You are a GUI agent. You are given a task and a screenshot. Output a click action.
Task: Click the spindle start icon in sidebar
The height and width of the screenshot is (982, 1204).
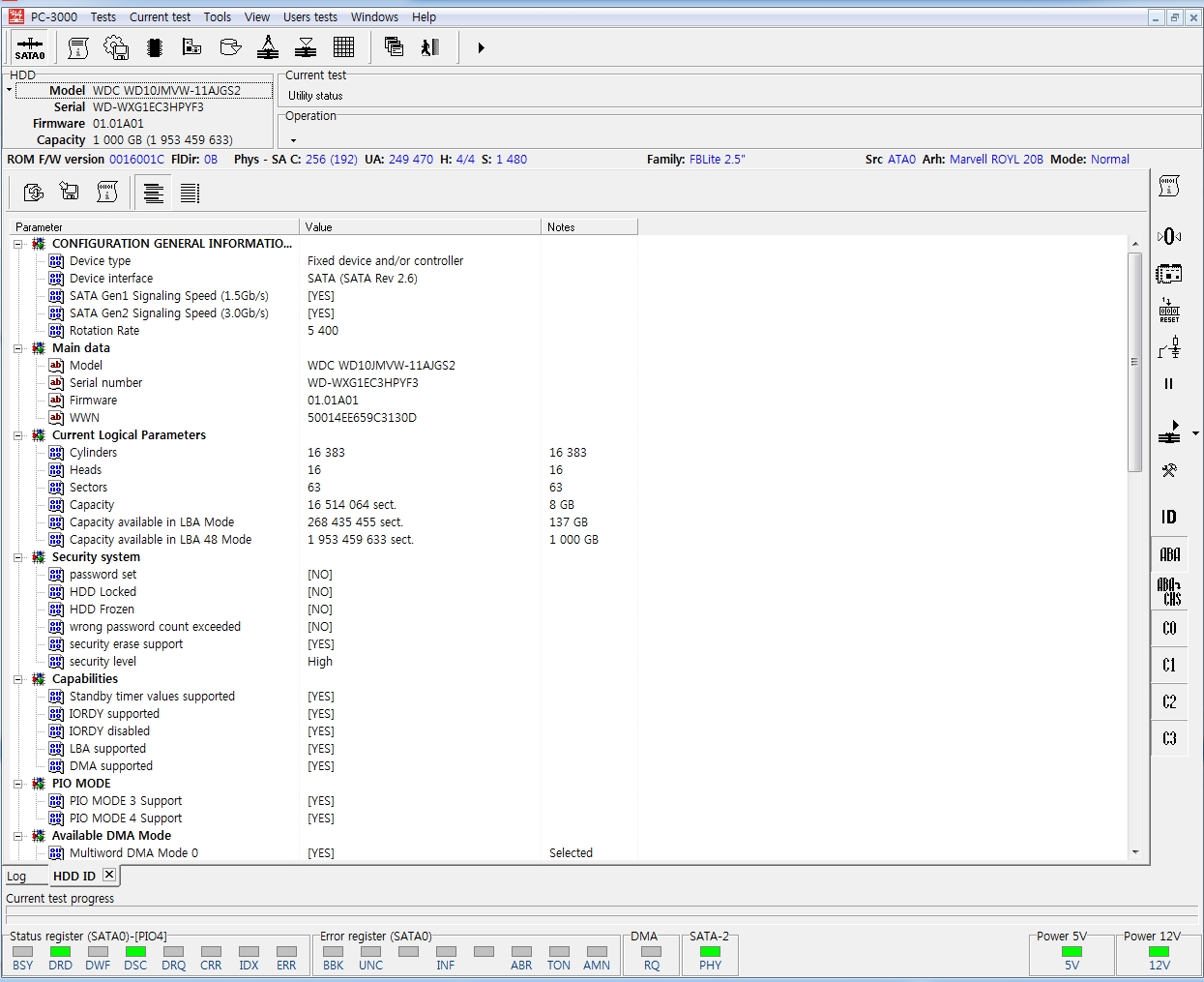(x=1169, y=432)
